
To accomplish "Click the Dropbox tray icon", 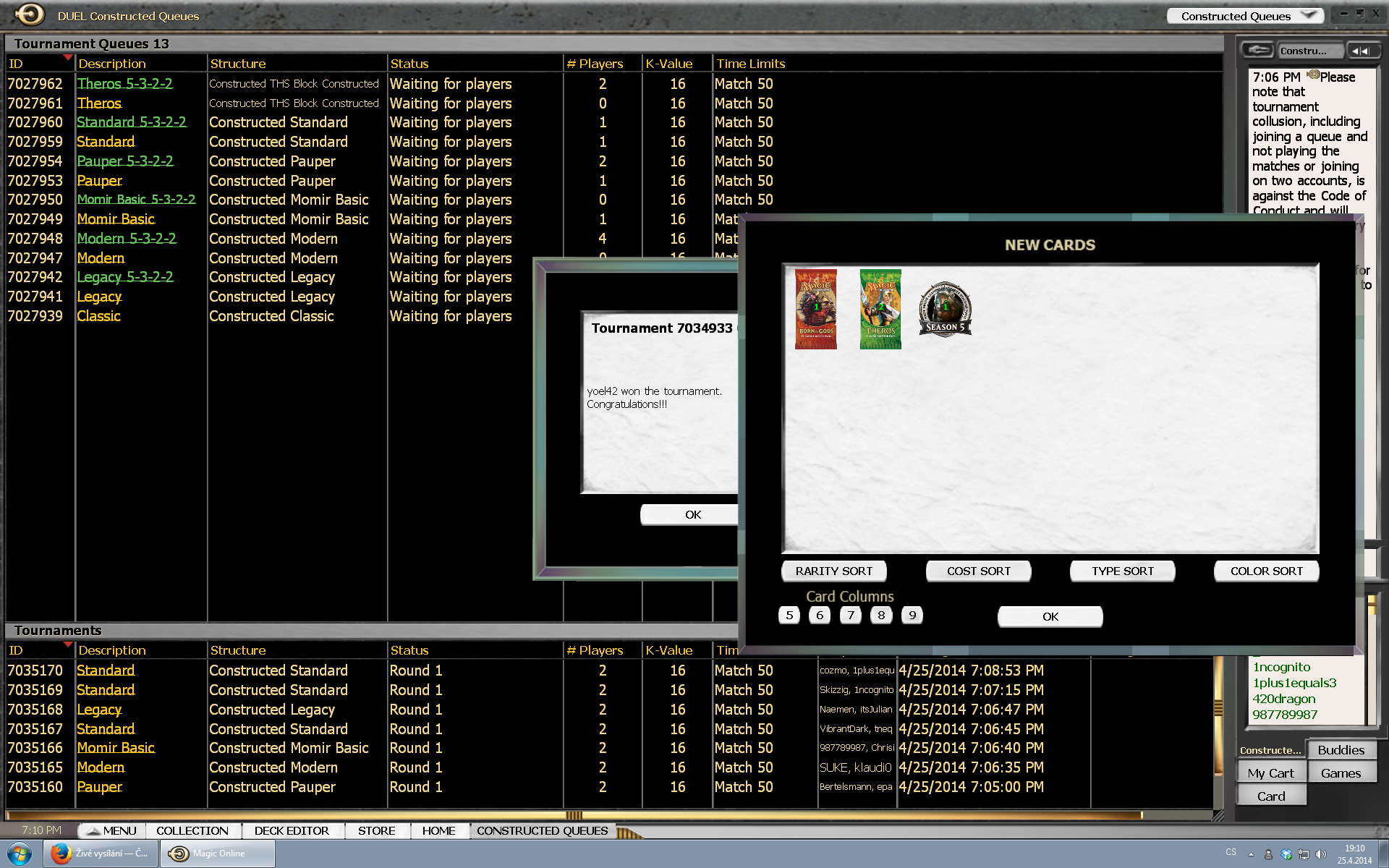I will click(x=1286, y=854).
